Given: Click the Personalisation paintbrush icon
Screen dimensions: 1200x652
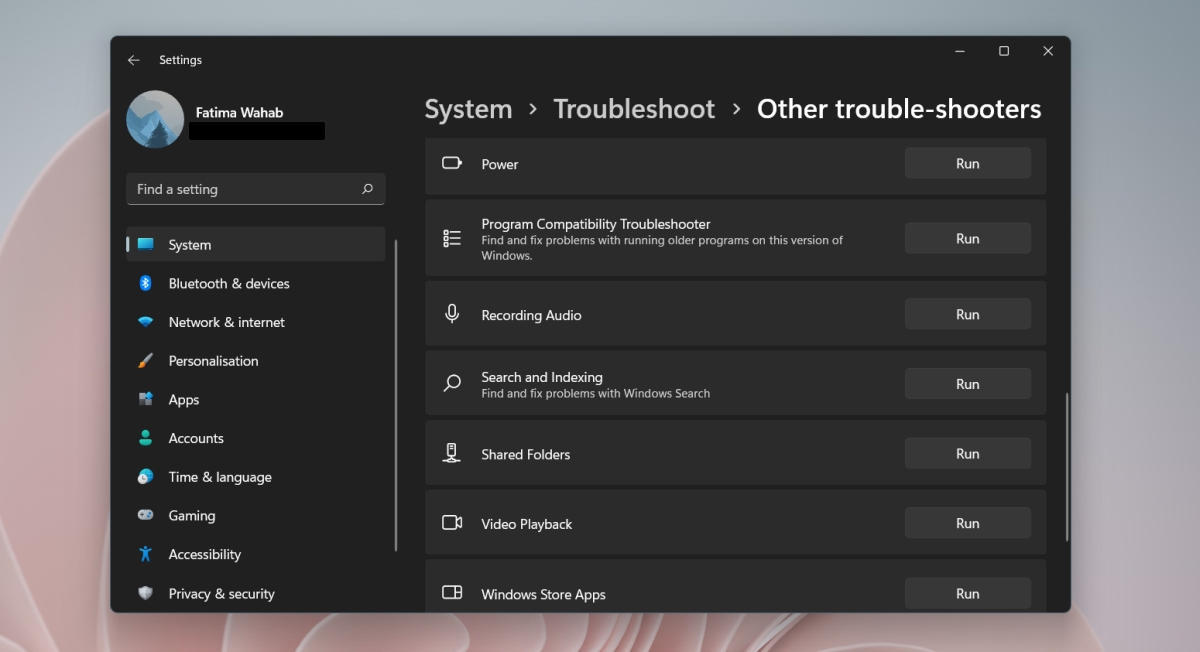Looking at the screenshot, I should click(146, 360).
